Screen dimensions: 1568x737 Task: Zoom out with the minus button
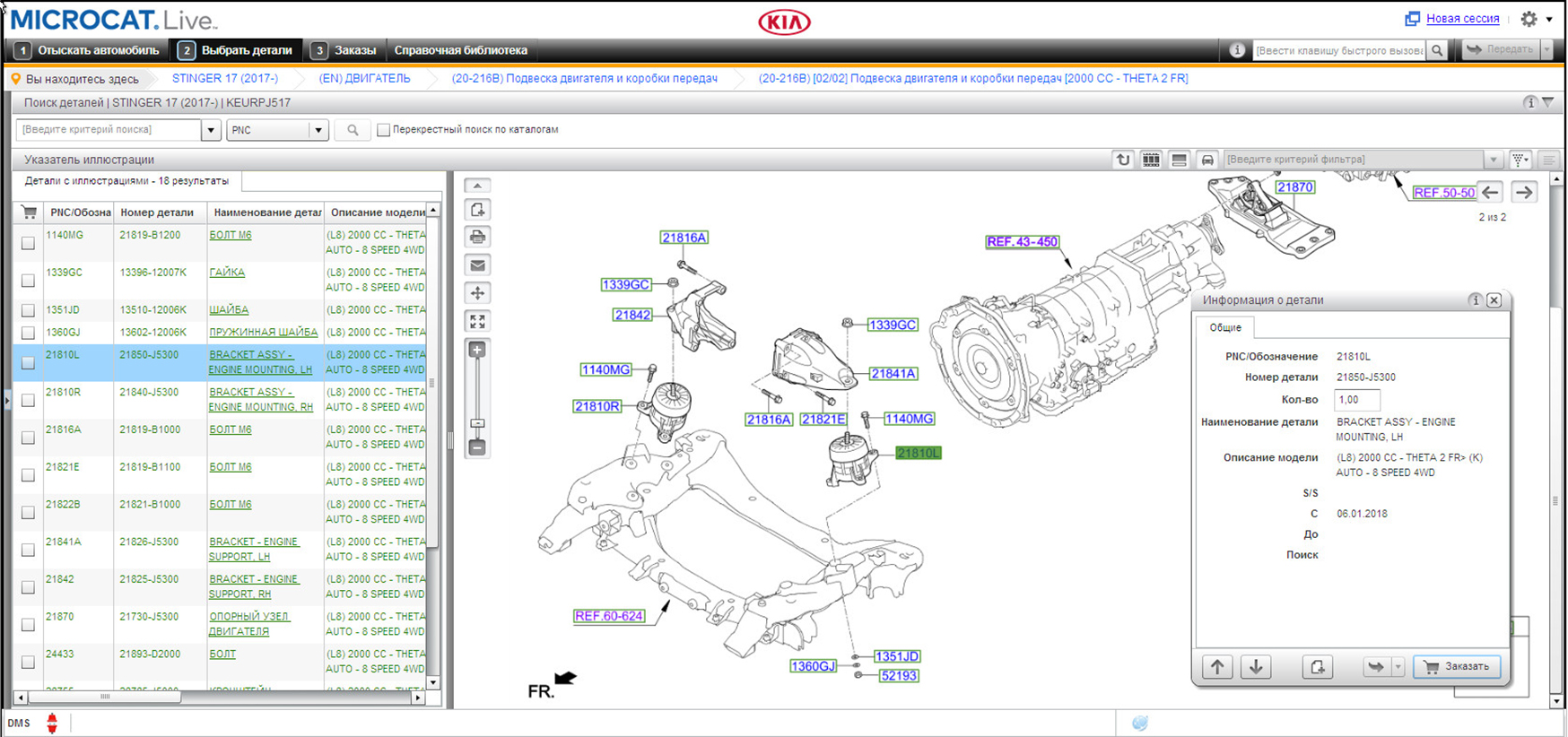point(477,447)
